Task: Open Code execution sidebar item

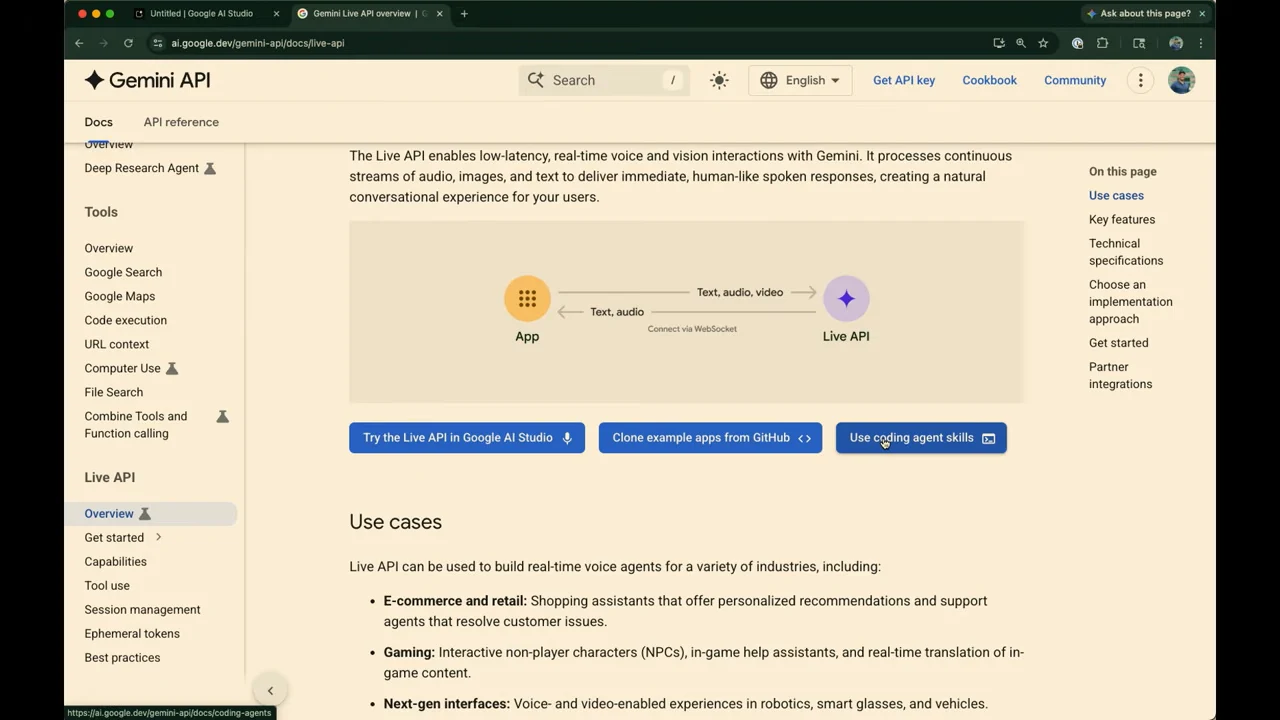Action: pos(126,320)
